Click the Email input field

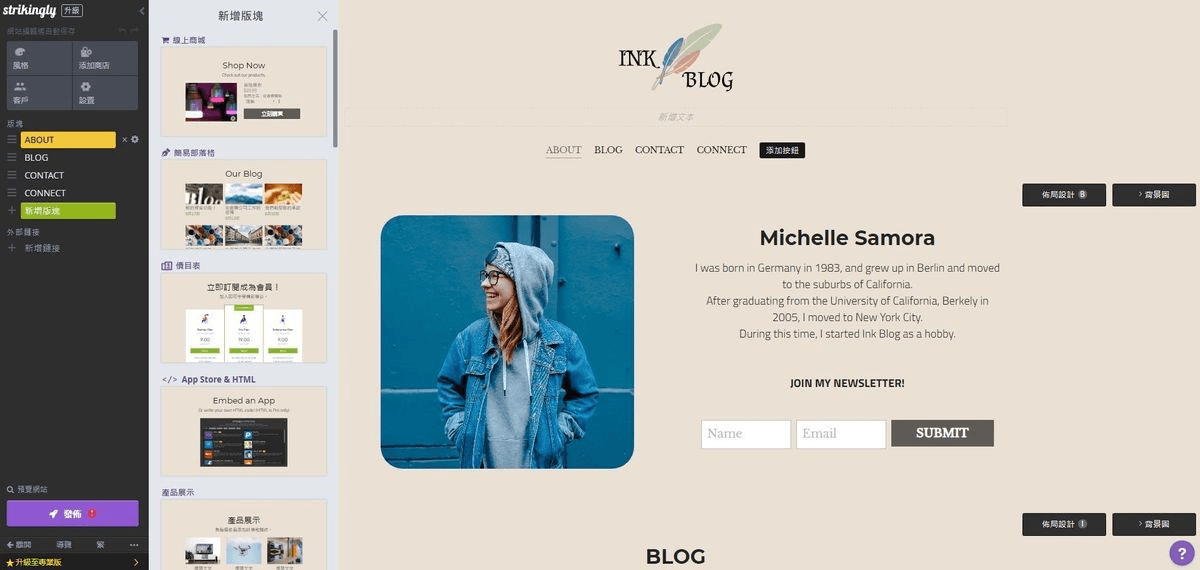point(841,434)
